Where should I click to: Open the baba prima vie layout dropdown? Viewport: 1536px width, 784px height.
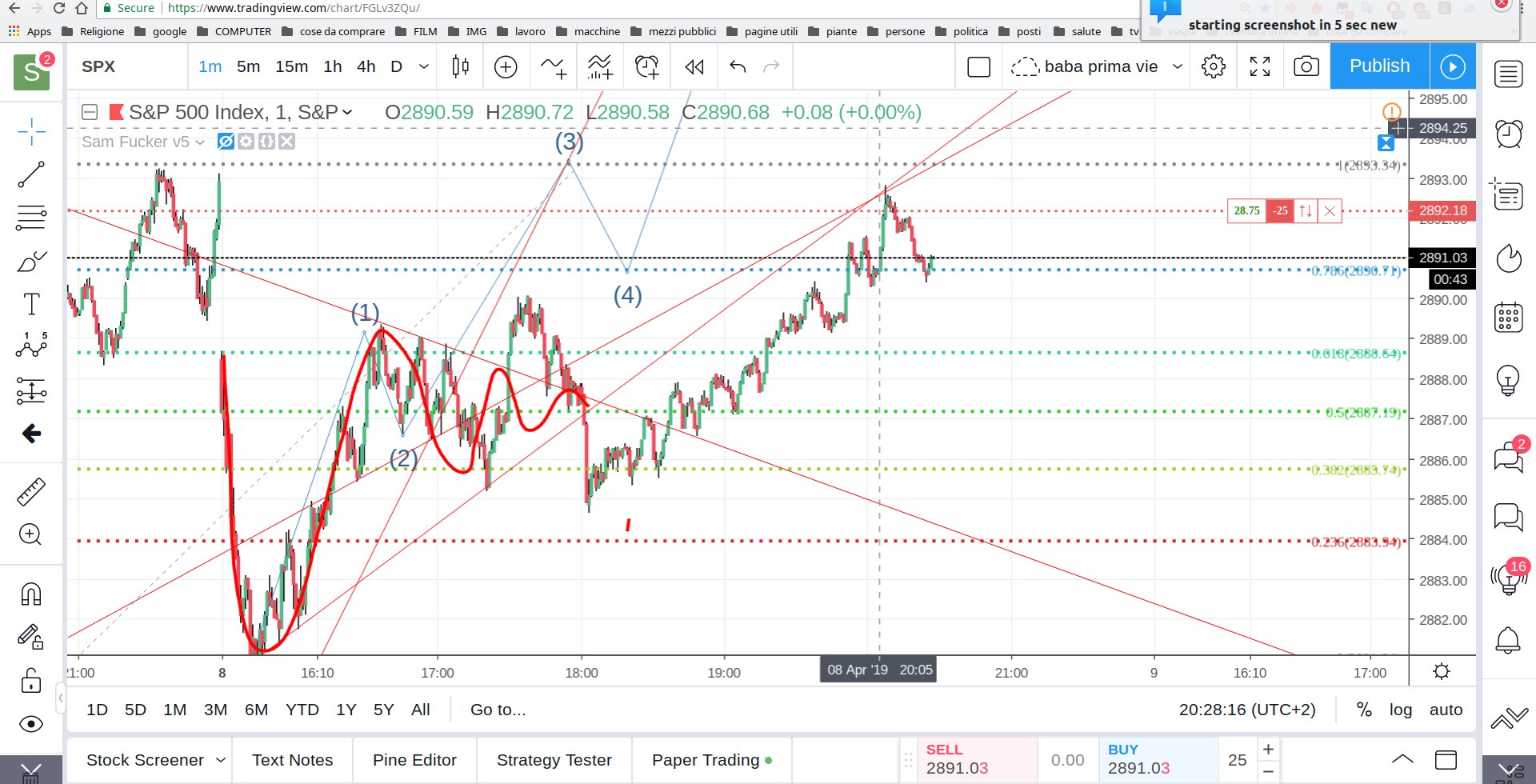(x=1178, y=66)
